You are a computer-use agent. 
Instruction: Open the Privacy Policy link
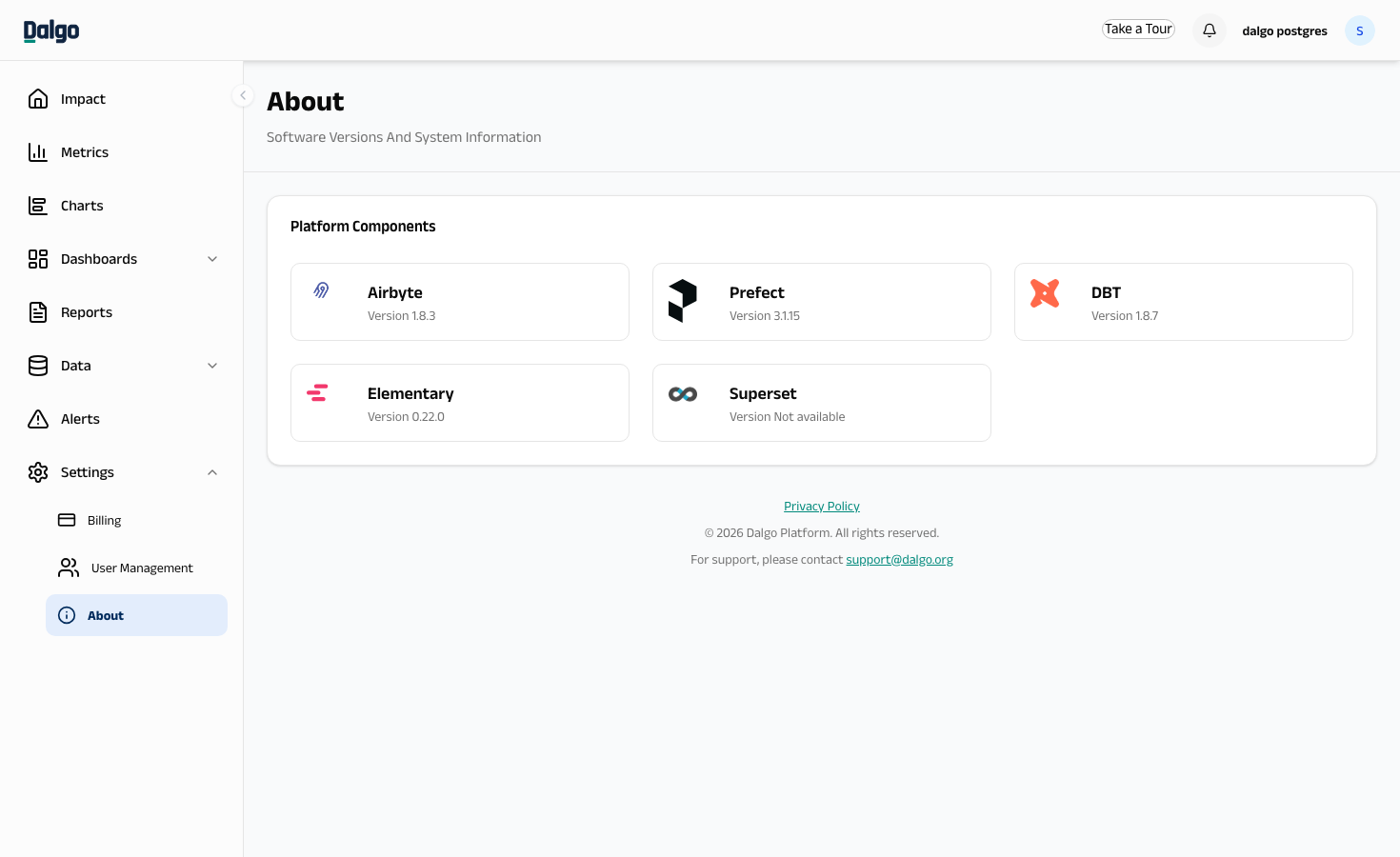click(x=822, y=507)
